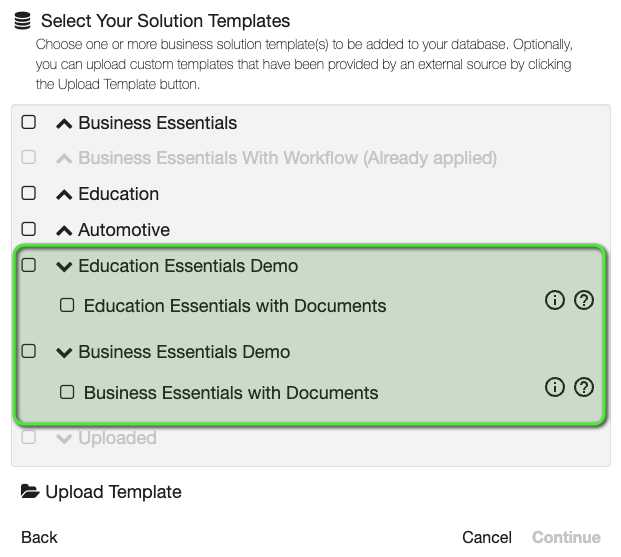Click info icon for Education Essentials with Documents
The width and height of the screenshot is (621, 557).
555,300
